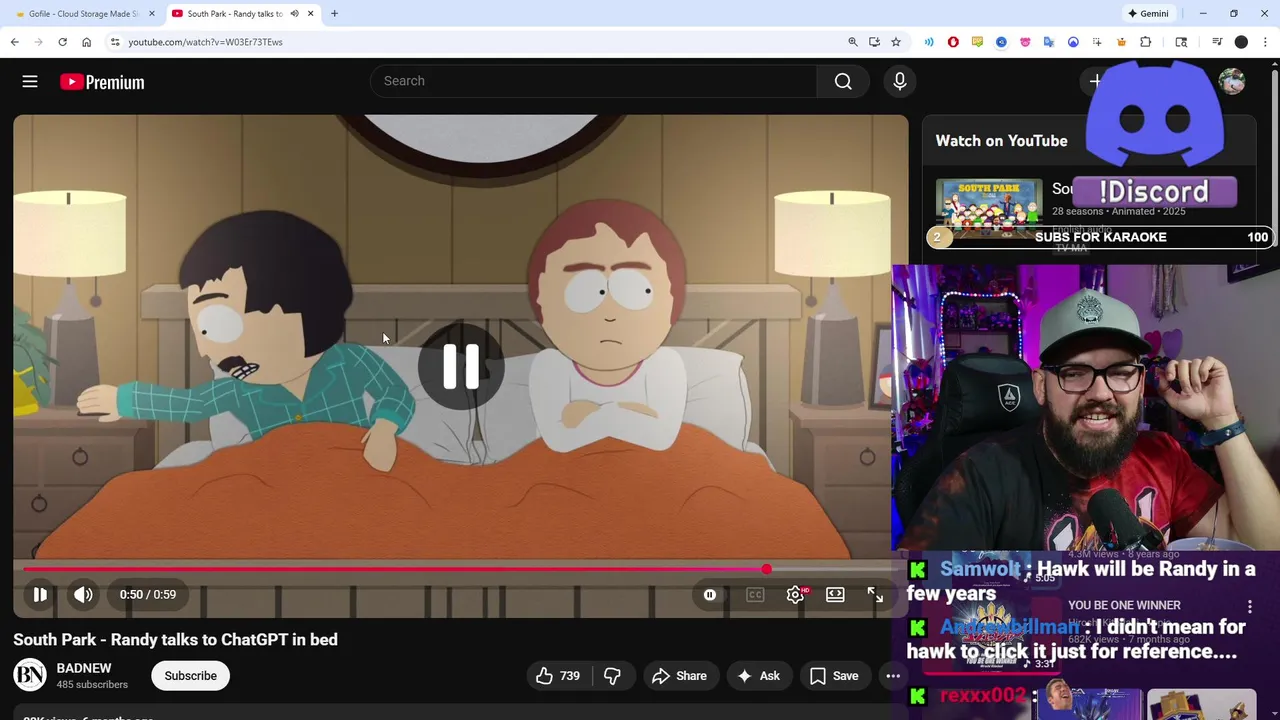The image size is (1280, 720).
Task: Open the Google Translate extension icon
Action: [1049, 42]
